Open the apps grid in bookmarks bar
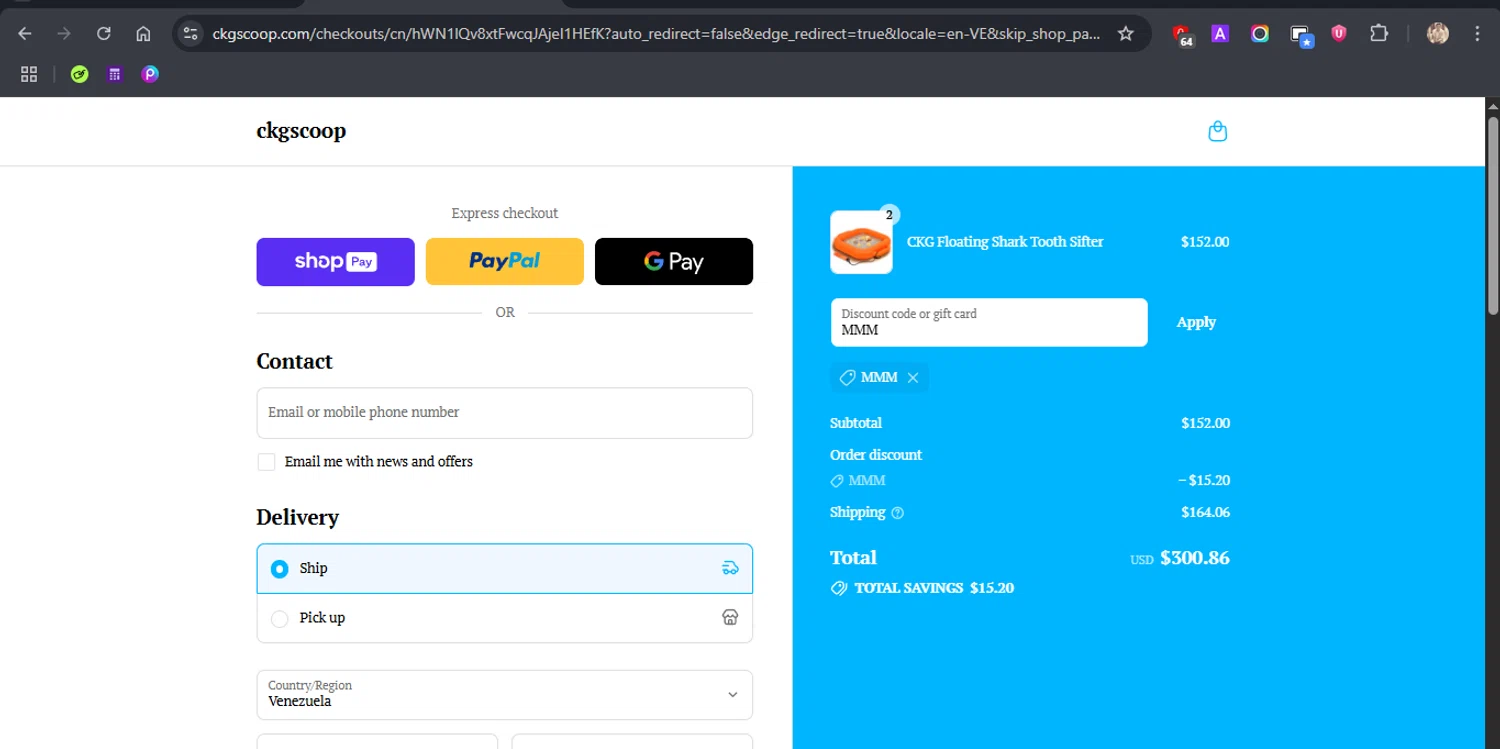 [x=29, y=74]
